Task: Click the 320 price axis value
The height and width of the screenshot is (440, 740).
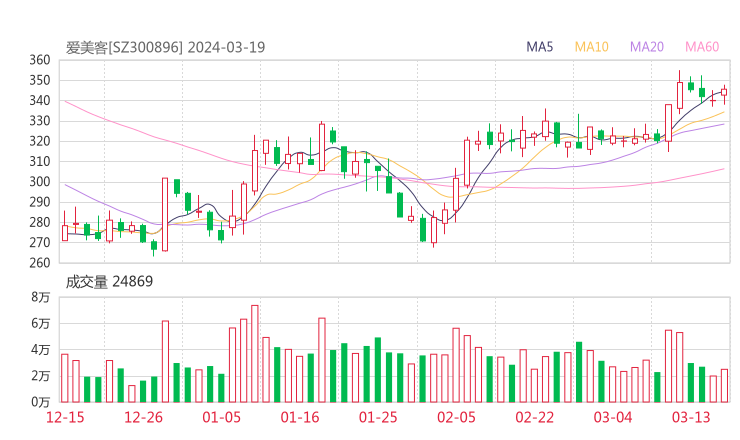Action: point(40,141)
